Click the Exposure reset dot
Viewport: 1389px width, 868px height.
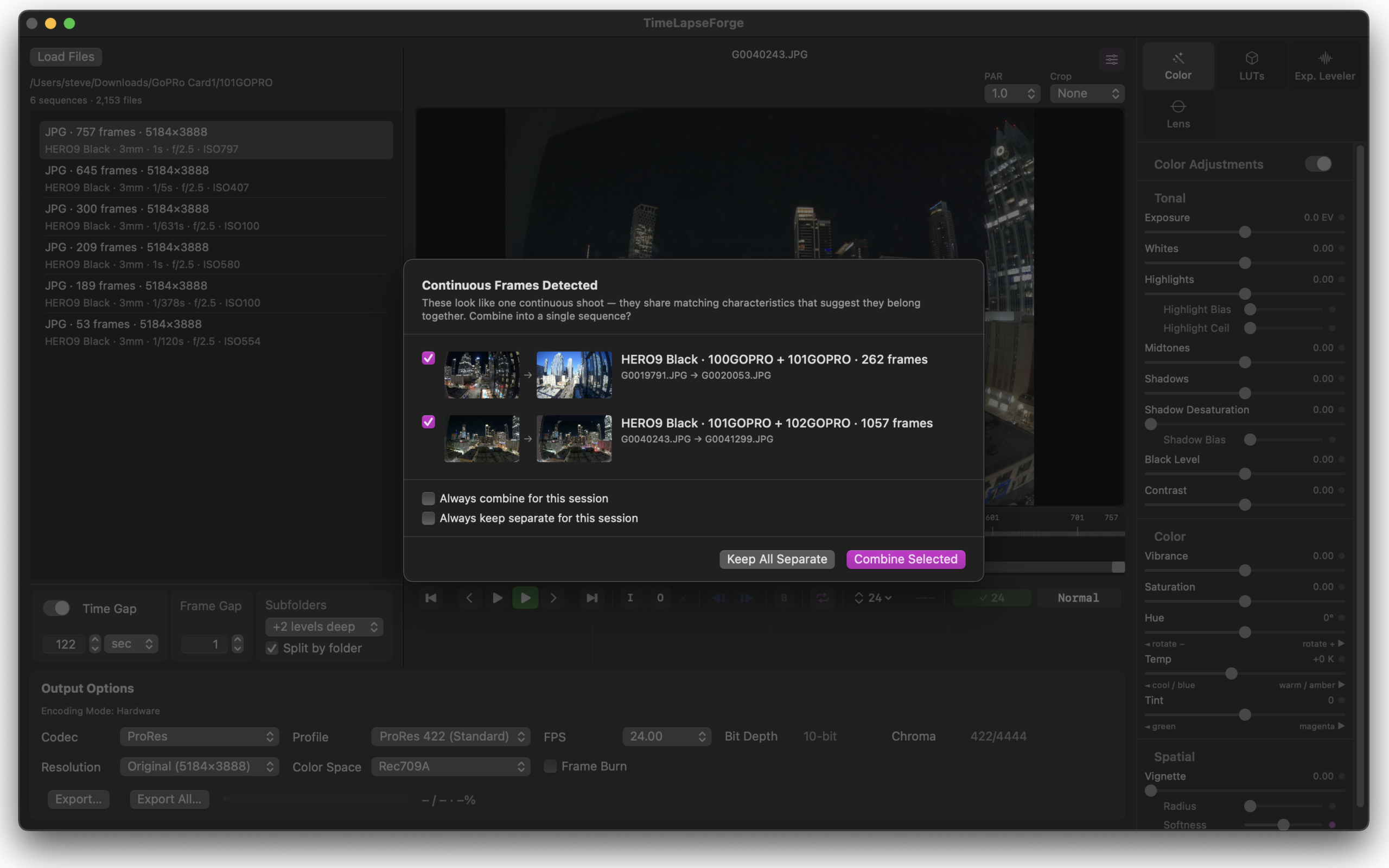[1341, 218]
